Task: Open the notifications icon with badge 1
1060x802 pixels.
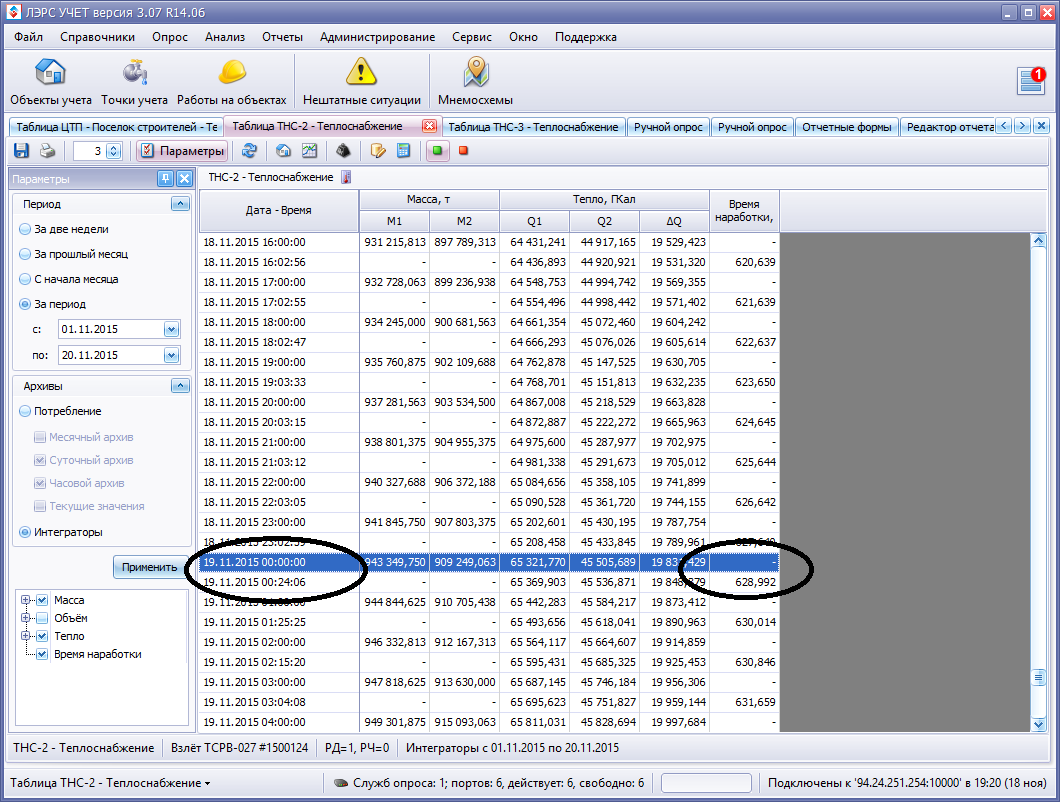Action: point(1032,80)
